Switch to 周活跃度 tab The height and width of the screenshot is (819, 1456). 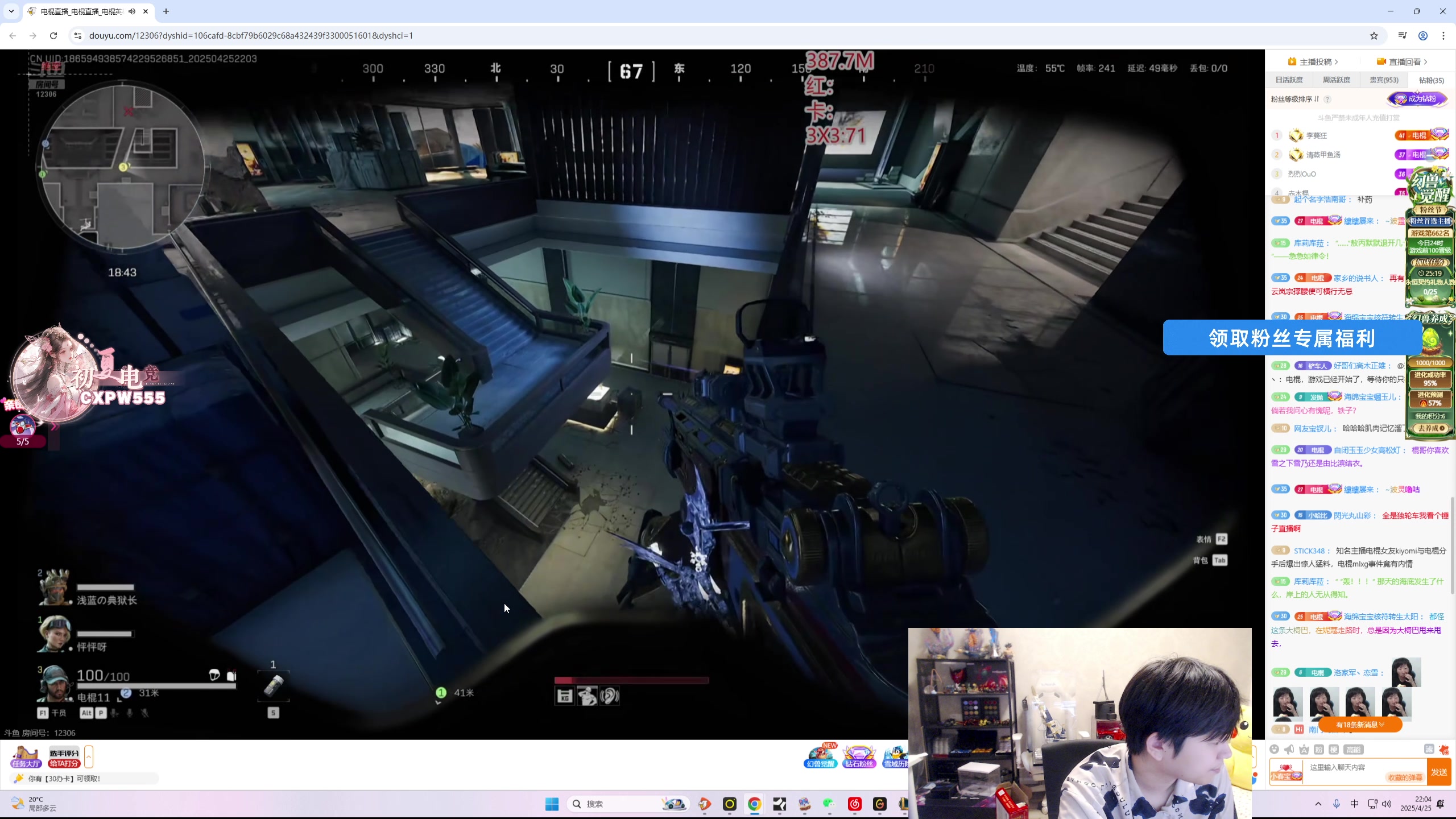pyautogui.click(x=1337, y=80)
